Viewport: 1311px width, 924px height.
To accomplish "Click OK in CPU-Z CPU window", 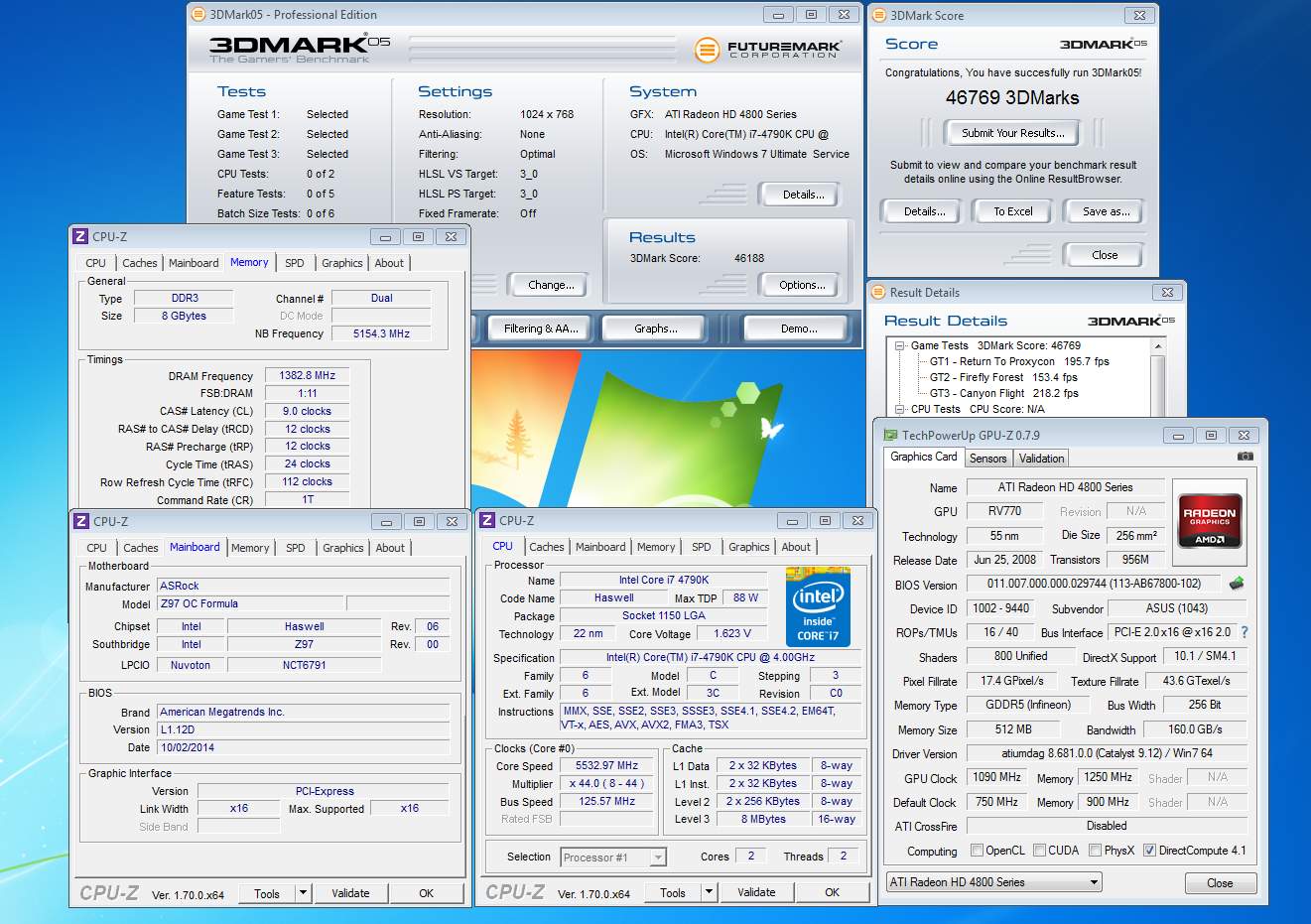I will tap(833, 892).
